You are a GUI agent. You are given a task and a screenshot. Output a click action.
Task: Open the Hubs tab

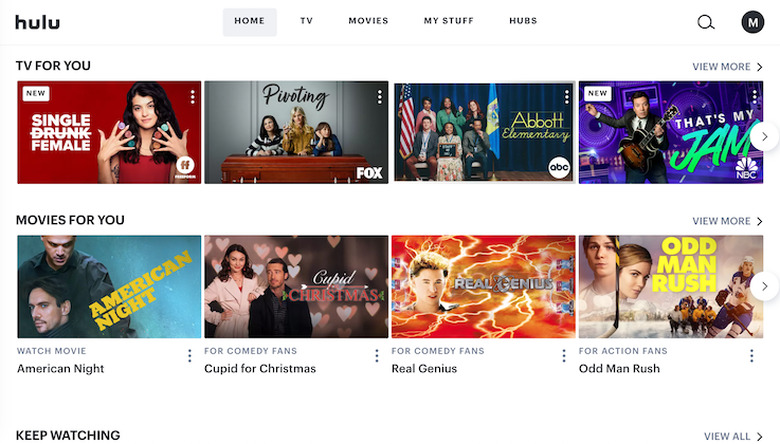[x=523, y=21]
